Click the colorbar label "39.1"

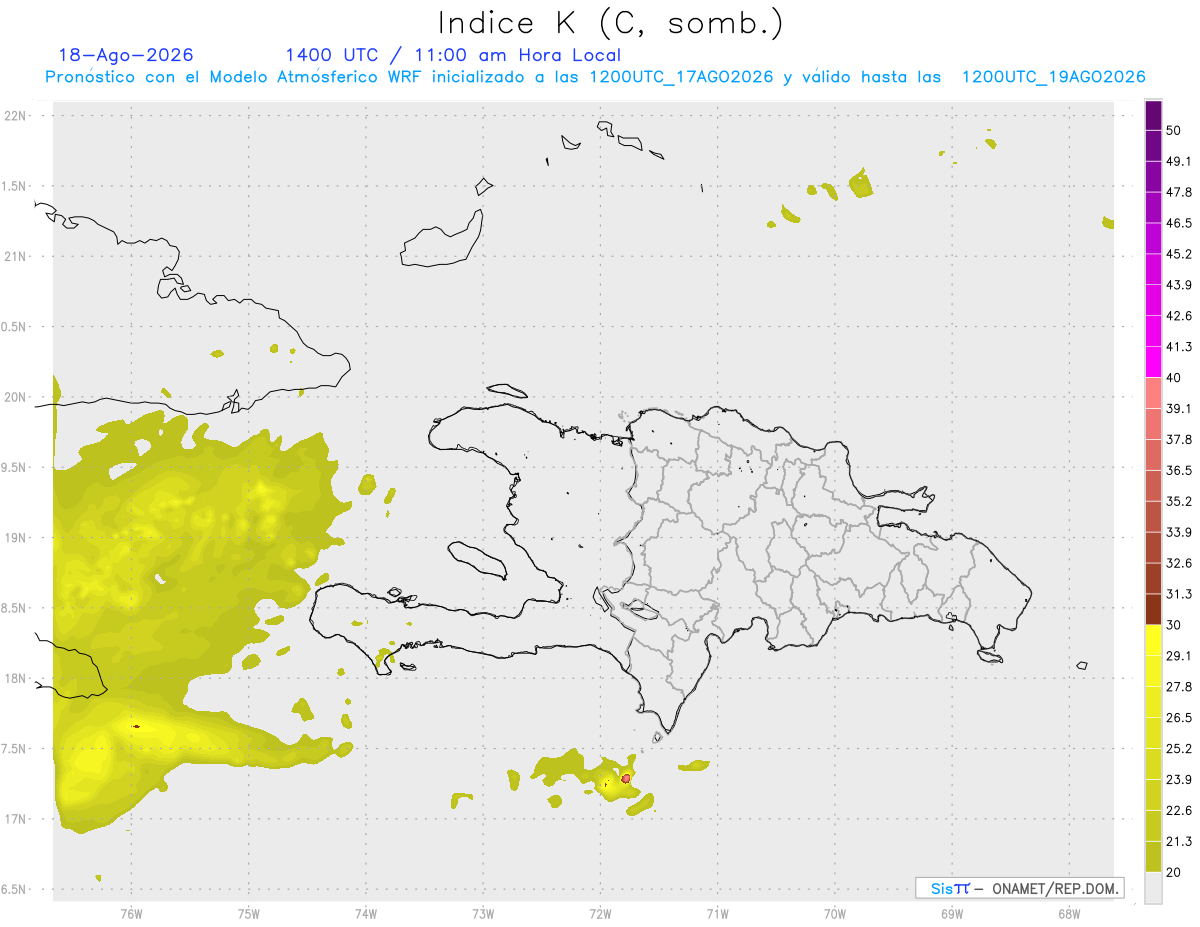click(1179, 409)
